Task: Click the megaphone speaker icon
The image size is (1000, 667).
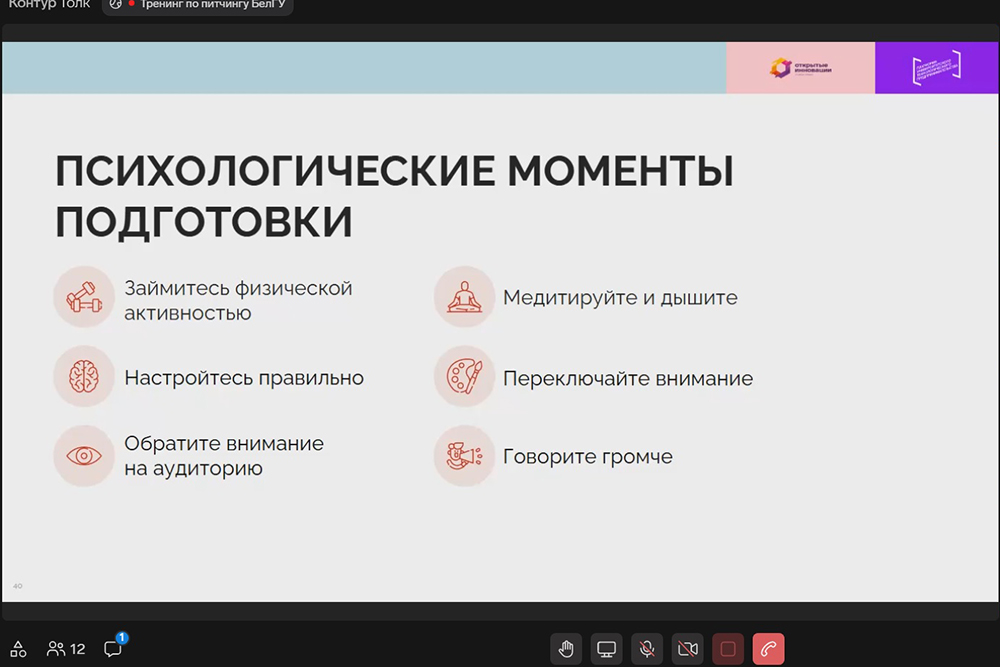Action: click(x=464, y=456)
